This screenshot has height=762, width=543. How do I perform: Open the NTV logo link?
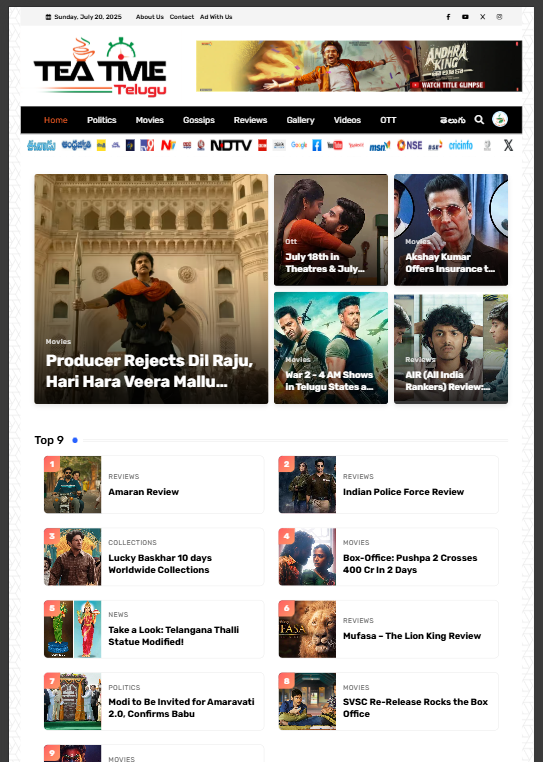tap(168, 145)
